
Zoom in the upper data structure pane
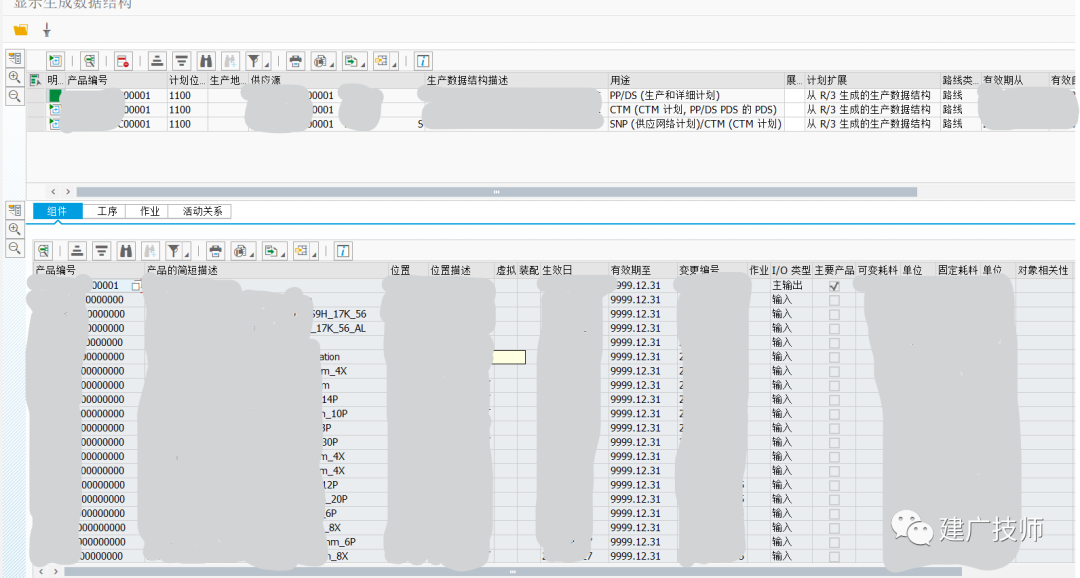(14, 77)
